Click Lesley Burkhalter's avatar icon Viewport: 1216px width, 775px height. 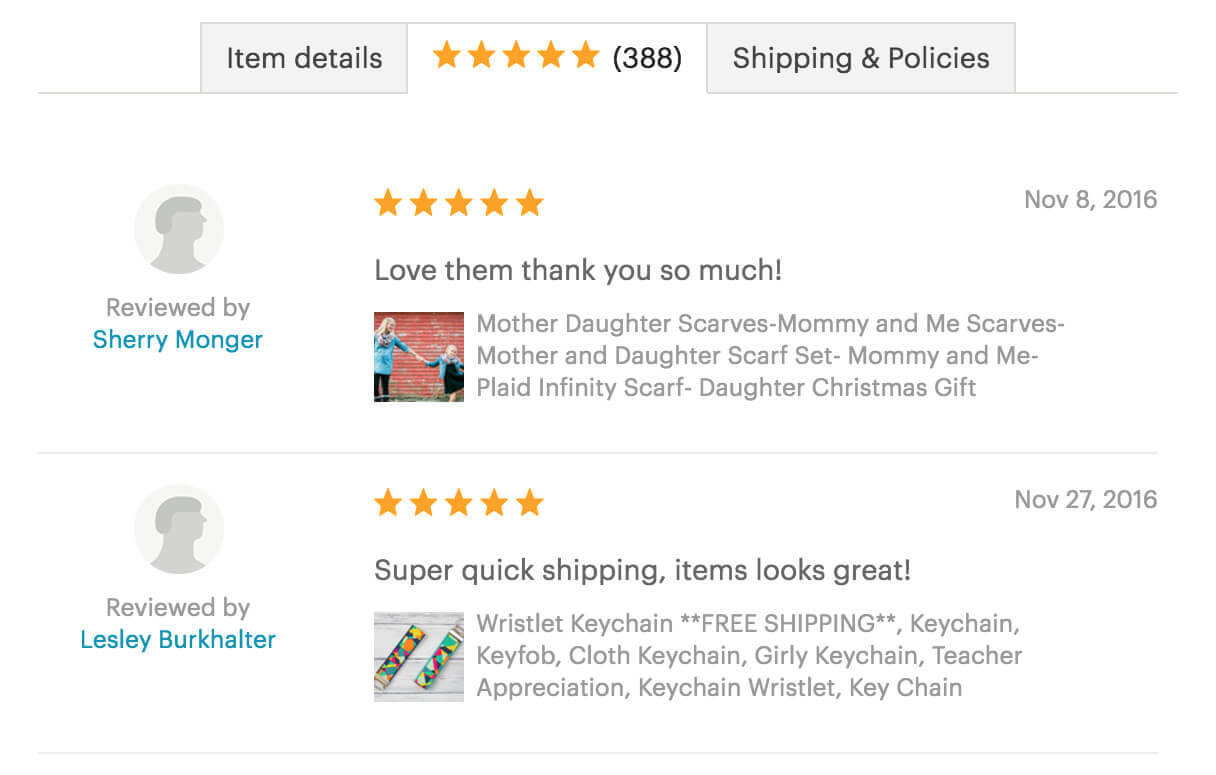[x=179, y=529]
